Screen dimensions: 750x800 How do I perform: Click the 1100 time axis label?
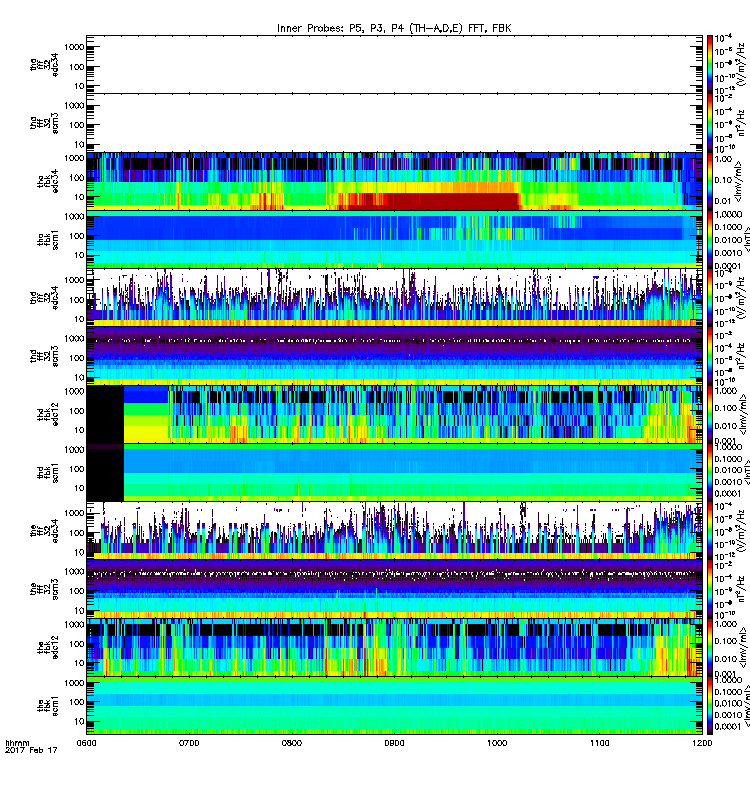point(599,743)
